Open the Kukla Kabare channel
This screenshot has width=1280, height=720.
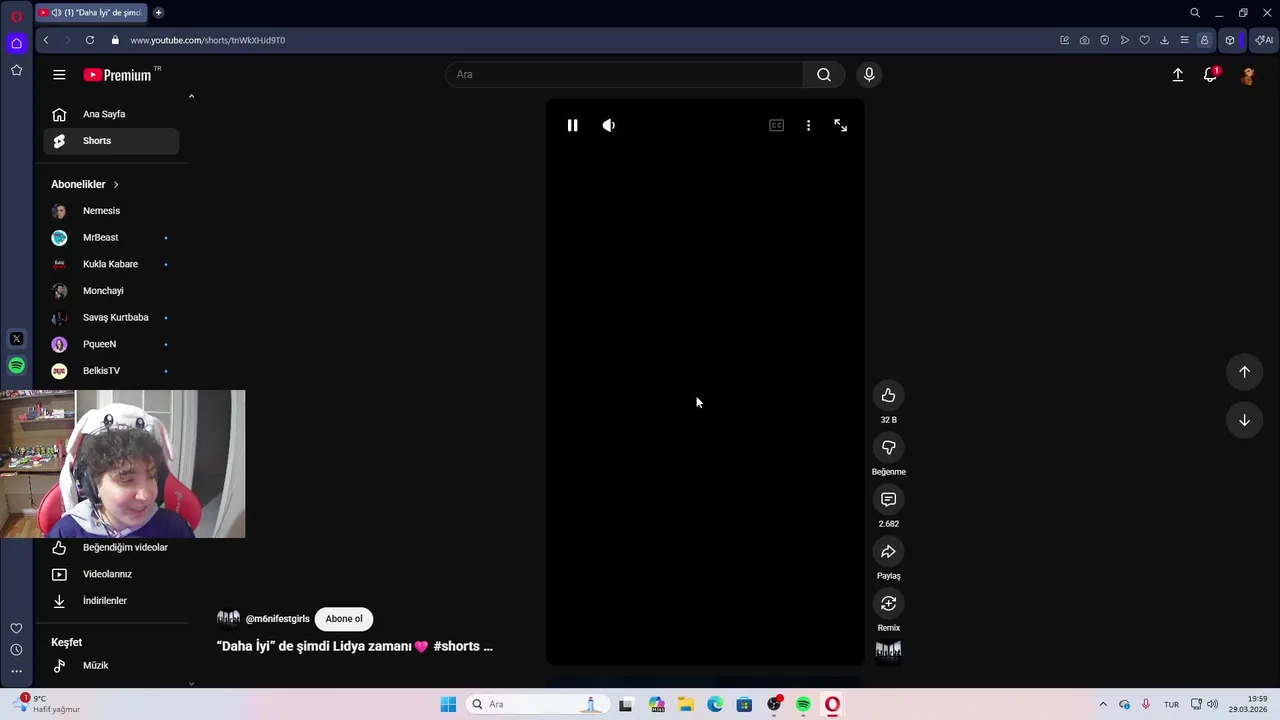pyautogui.click(x=111, y=264)
